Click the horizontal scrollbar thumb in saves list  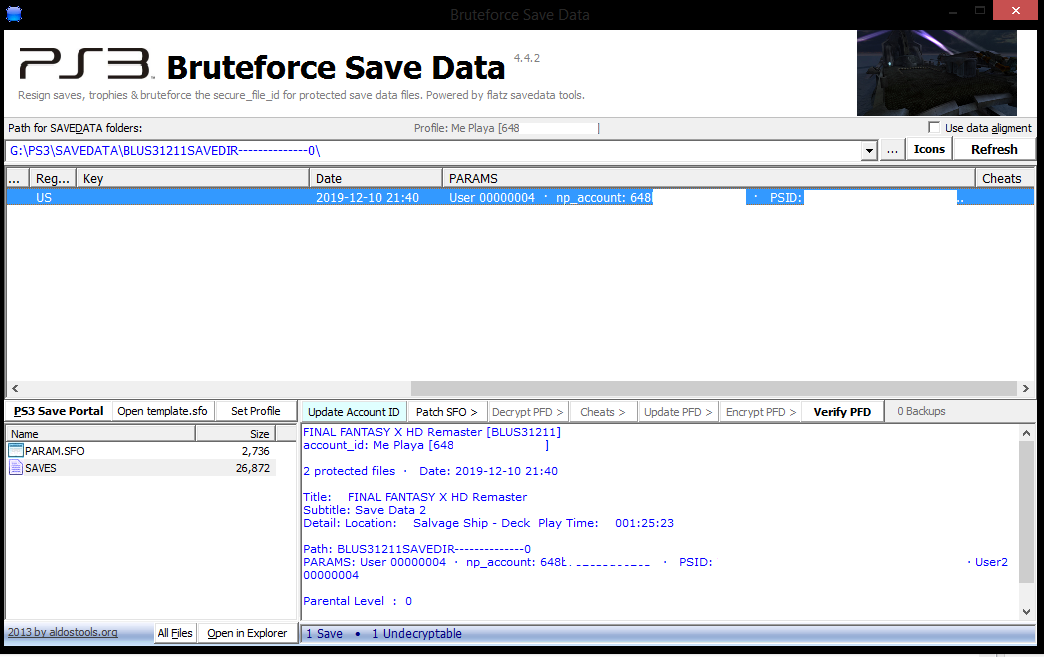[x=714, y=388]
